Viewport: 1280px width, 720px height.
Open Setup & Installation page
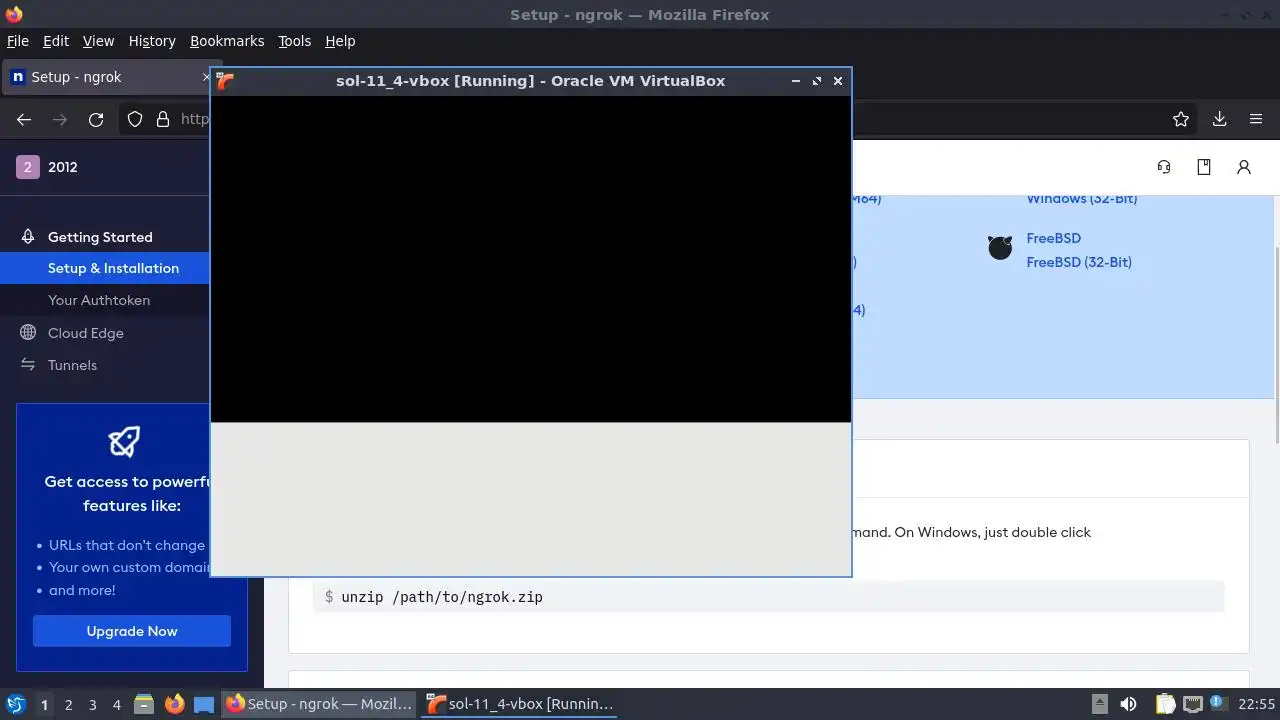[x=113, y=268]
